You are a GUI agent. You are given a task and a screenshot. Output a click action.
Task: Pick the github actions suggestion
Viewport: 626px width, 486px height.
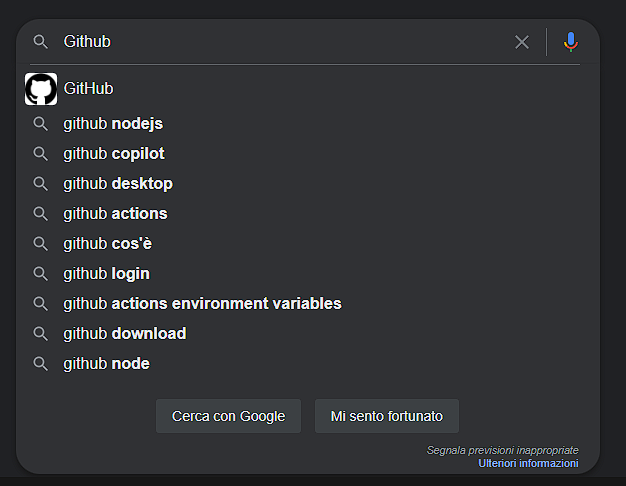tap(307, 214)
